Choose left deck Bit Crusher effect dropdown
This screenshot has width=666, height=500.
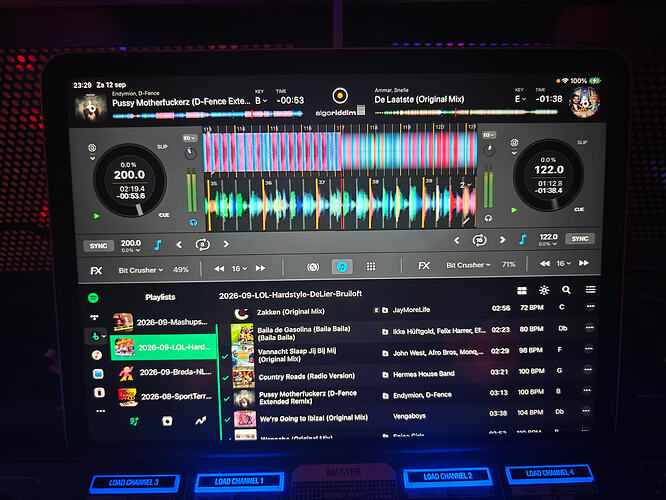[x=141, y=270]
